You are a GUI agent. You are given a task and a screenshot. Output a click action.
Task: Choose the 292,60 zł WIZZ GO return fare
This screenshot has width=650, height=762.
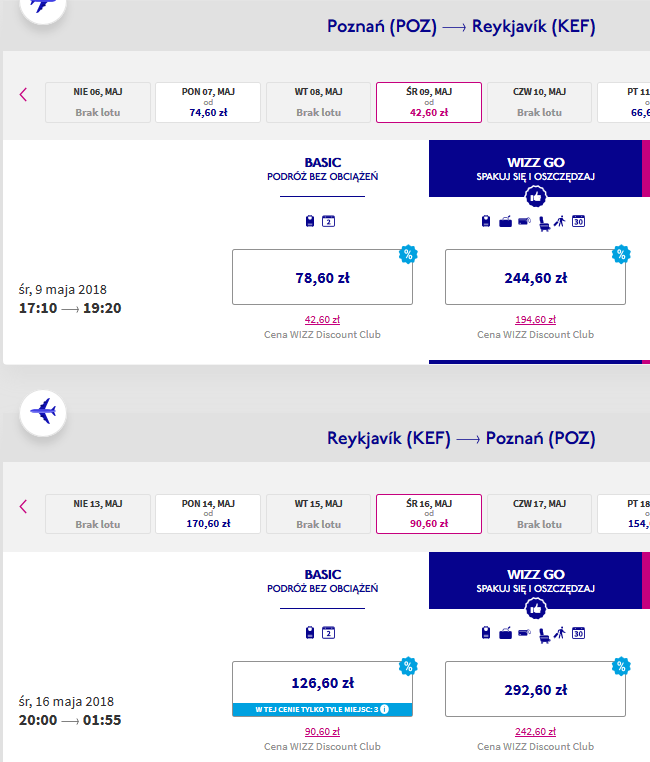coord(535,689)
